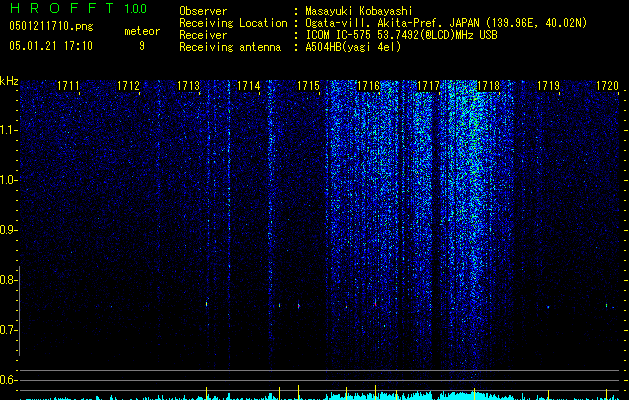629x400 pixels.
Task: Click the meteor count value 9
Action: 142,46
